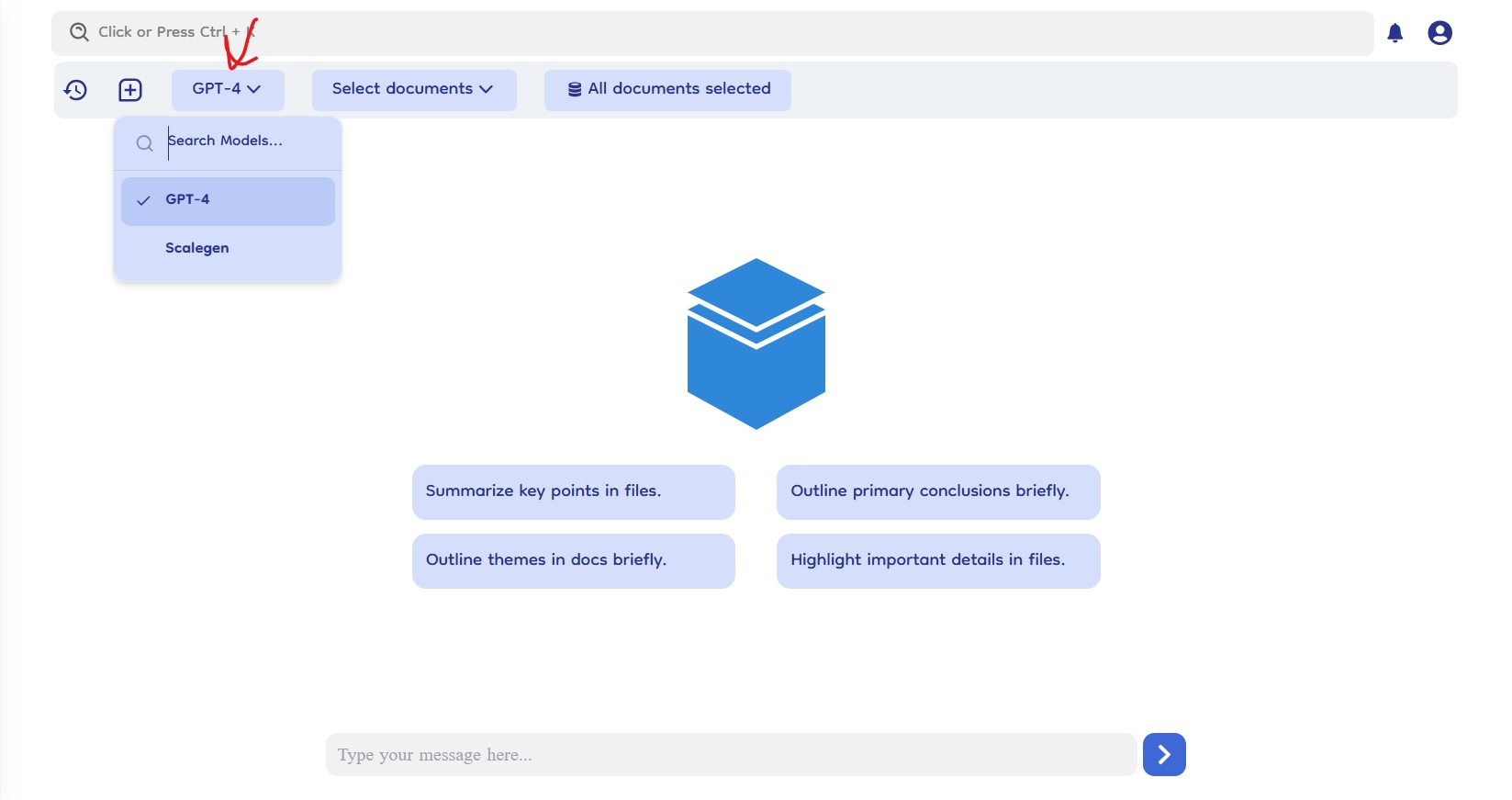Select the checked GPT-4 model option
The image size is (1512, 800).
pos(228,200)
